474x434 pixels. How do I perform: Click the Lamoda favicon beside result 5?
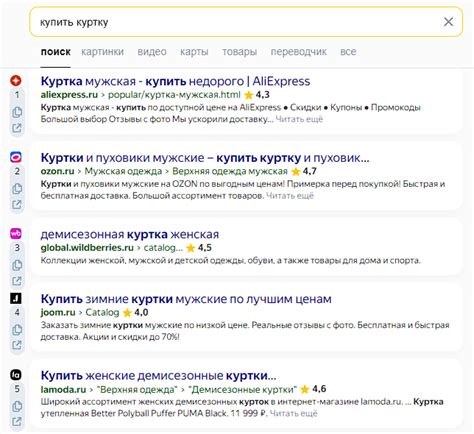16,375
